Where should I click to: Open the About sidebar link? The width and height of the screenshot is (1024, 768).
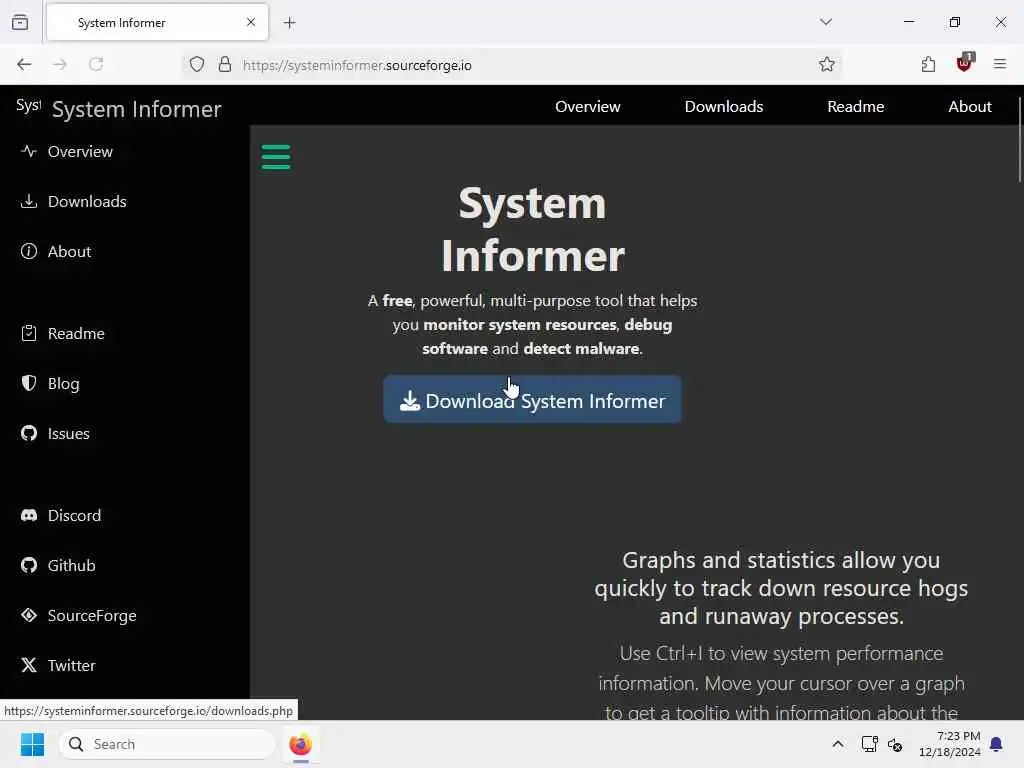click(x=69, y=251)
